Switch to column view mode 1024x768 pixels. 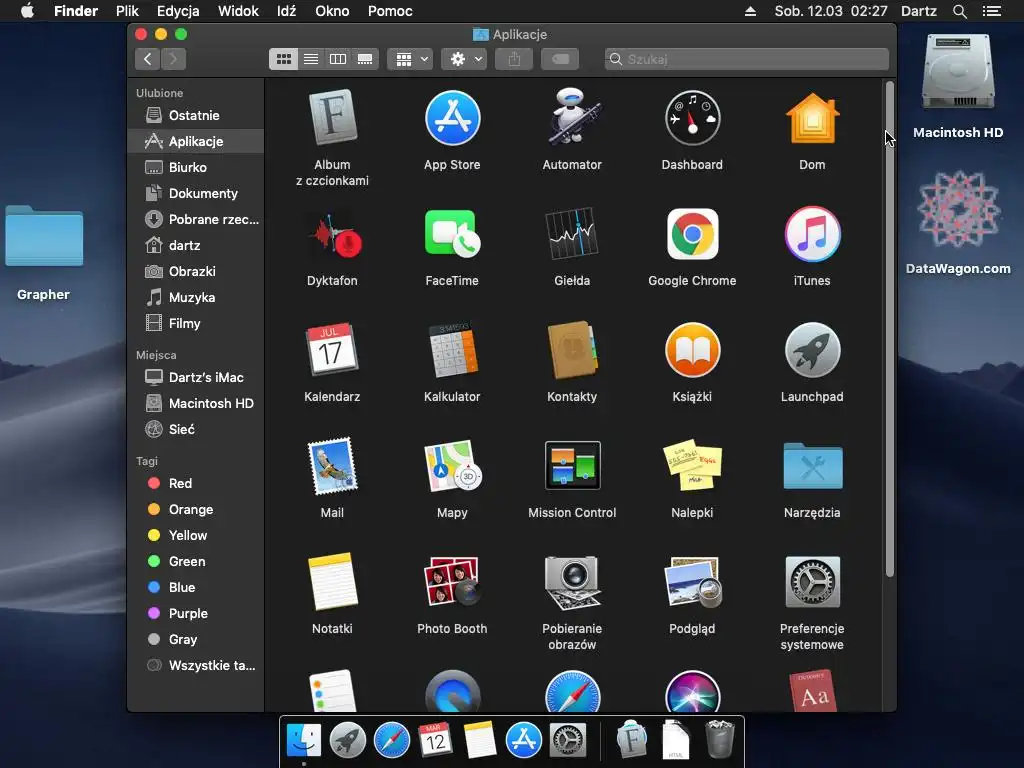[338, 59]
